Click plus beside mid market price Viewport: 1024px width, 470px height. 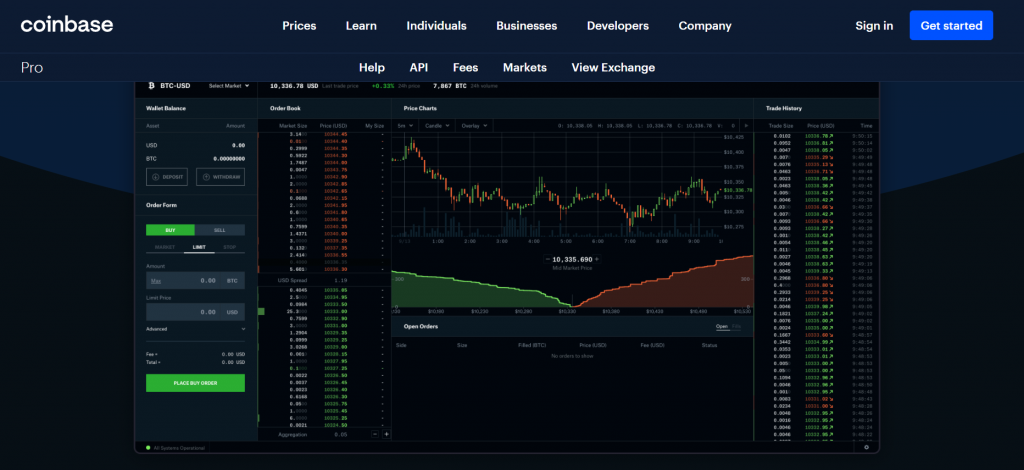(x=596, y=259)
